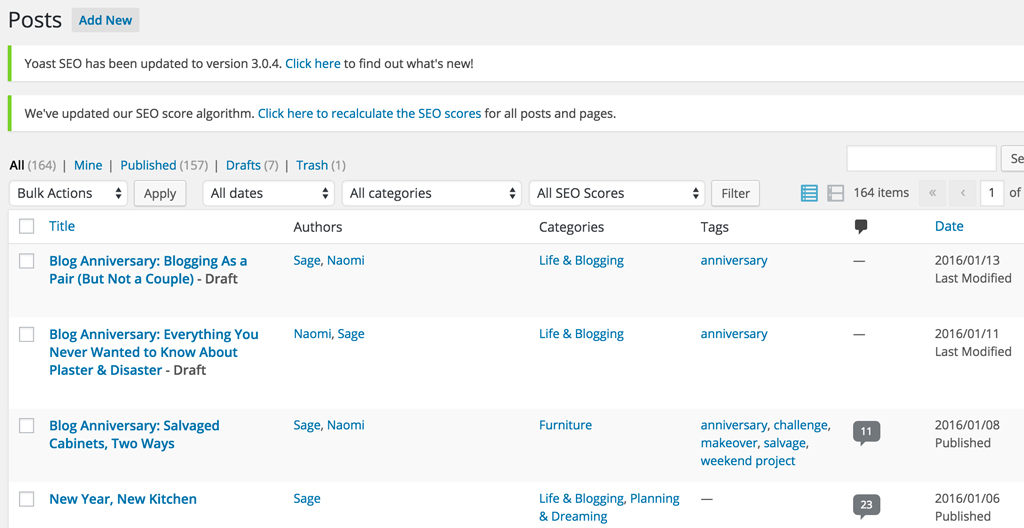Switch to the Drafts view
The width and height of the screenshot is (1024, 528).
(243, 165)
